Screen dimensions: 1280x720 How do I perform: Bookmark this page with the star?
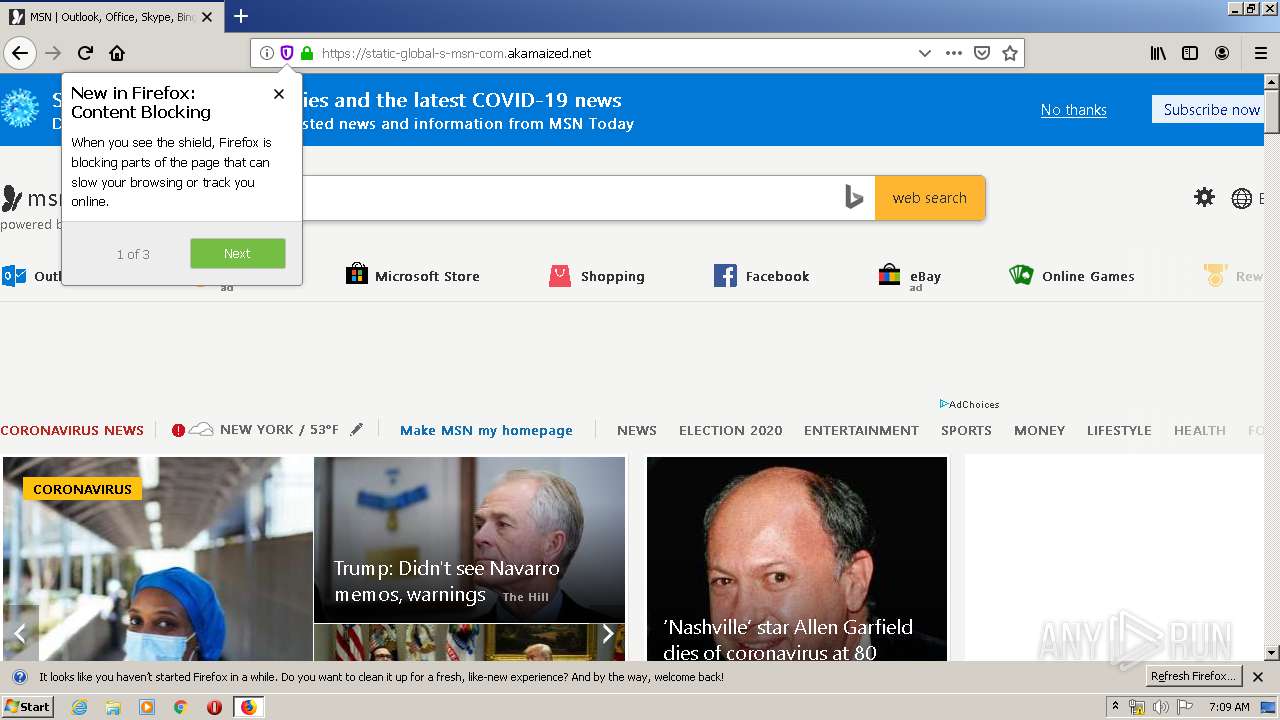[x=1010, y=53]
